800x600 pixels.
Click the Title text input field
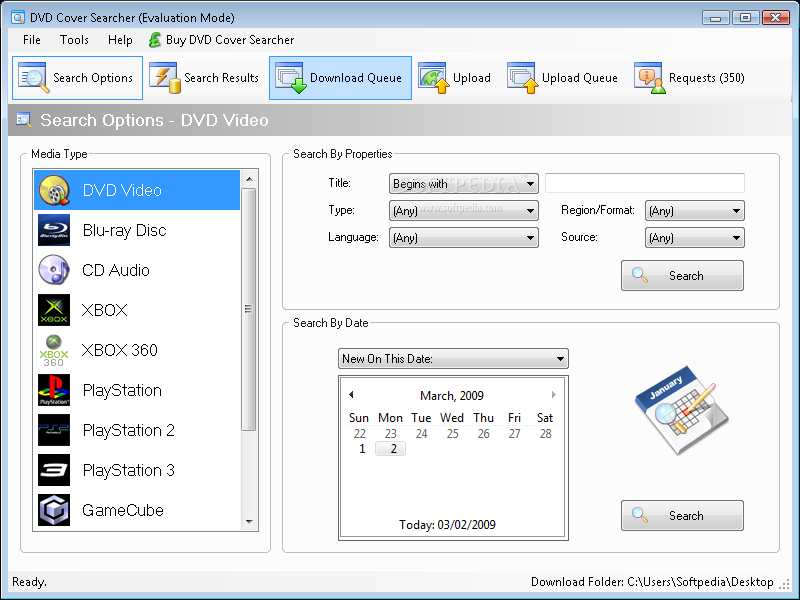point(644,183)
